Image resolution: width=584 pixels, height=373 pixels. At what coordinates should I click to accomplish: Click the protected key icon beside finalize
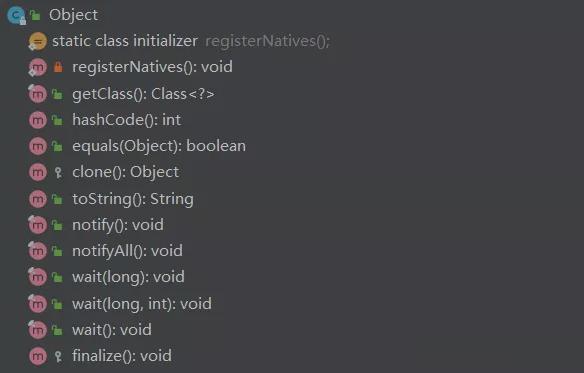click(58, 356)
